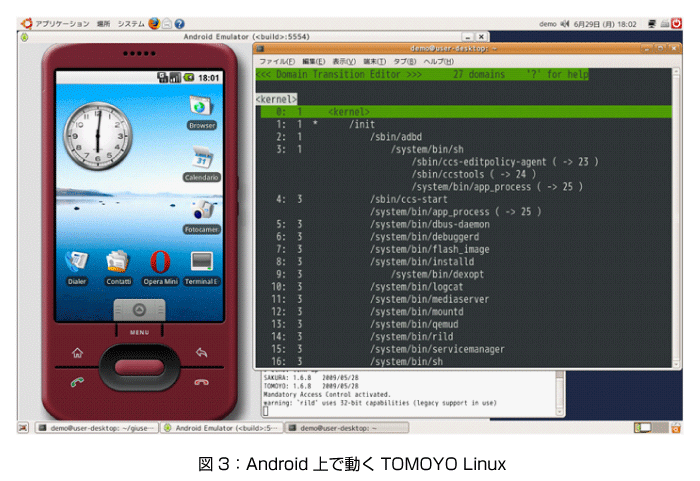Open the タブ(B) terminal menu
Screen dimensions: 700x481
click(405, 61)
